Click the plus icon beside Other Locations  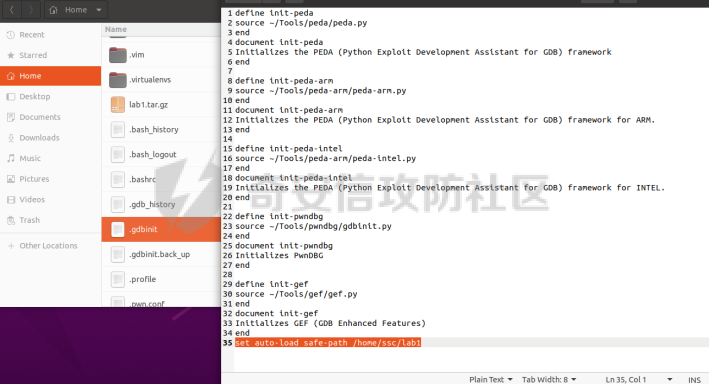[11, 246]
